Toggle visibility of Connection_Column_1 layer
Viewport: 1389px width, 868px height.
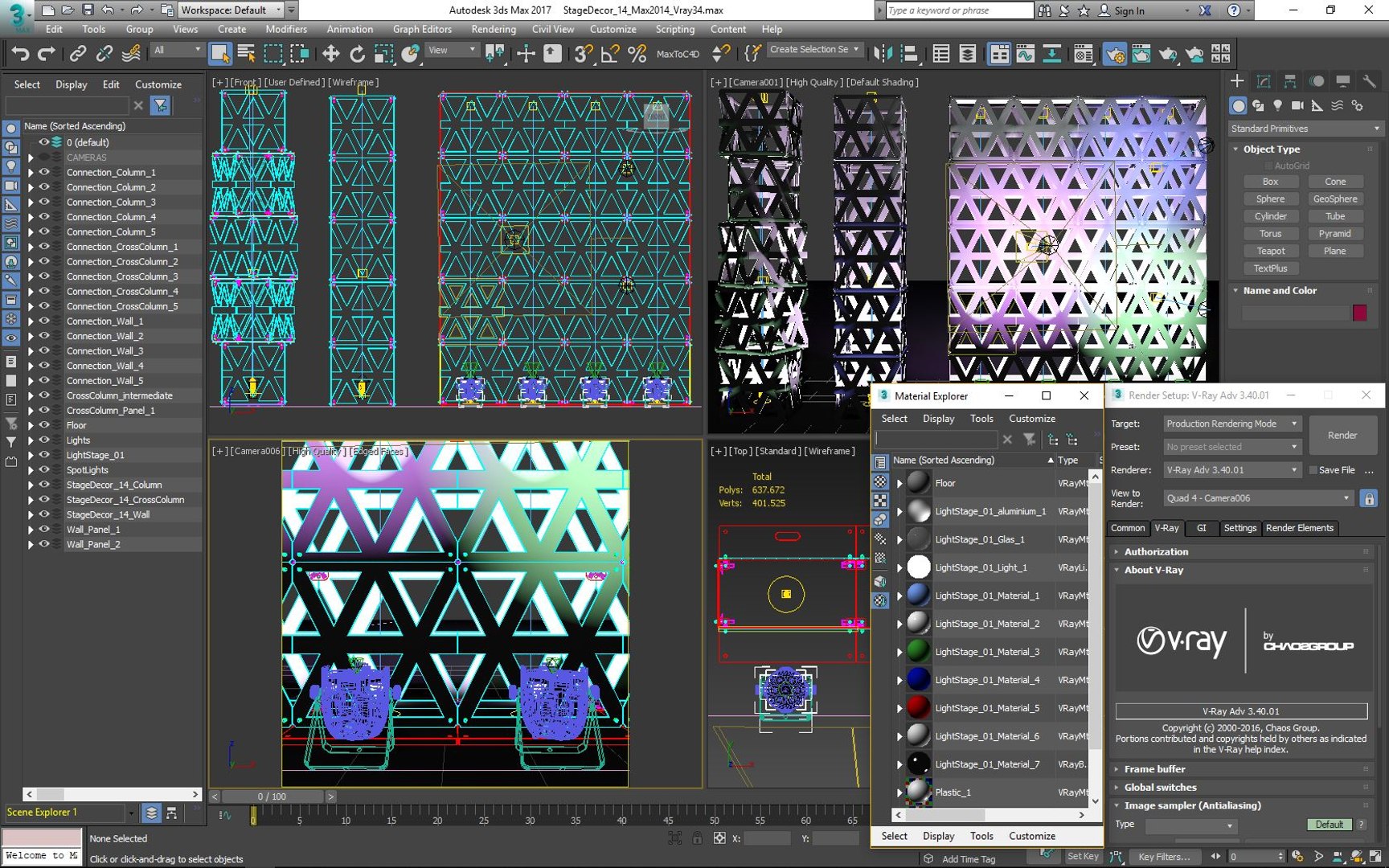(44, 172)
